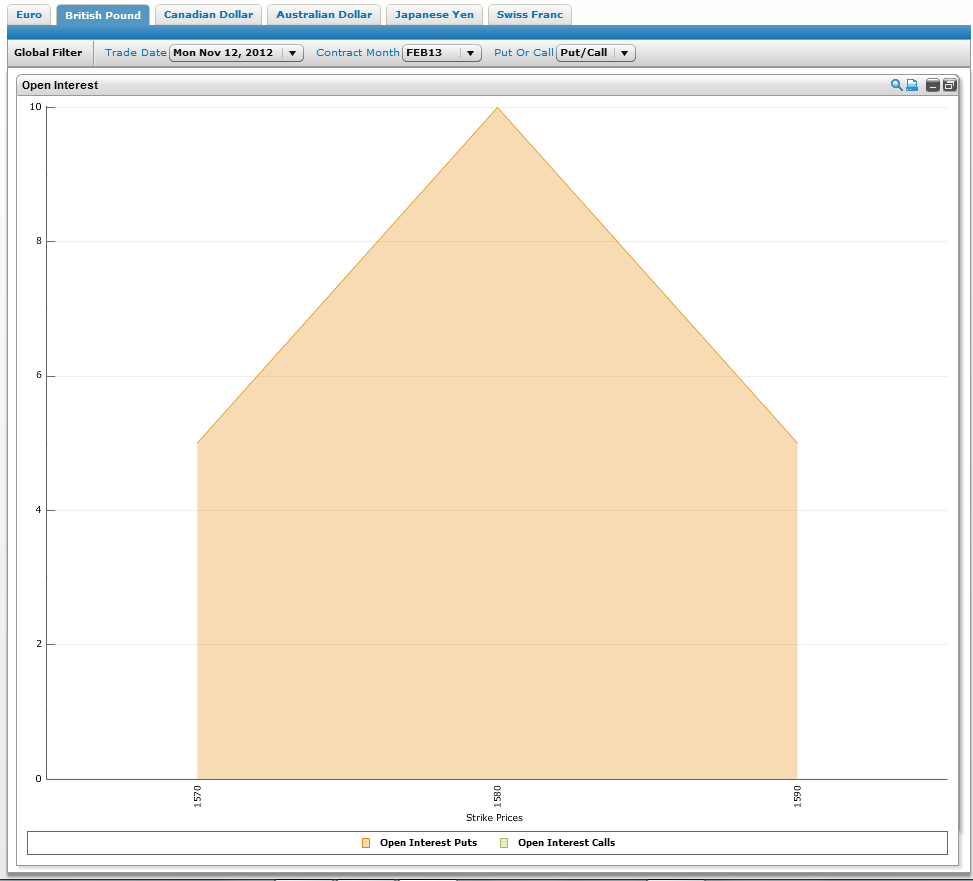Select the British Pound tab

pyautogui.click(x=103, y=15)
